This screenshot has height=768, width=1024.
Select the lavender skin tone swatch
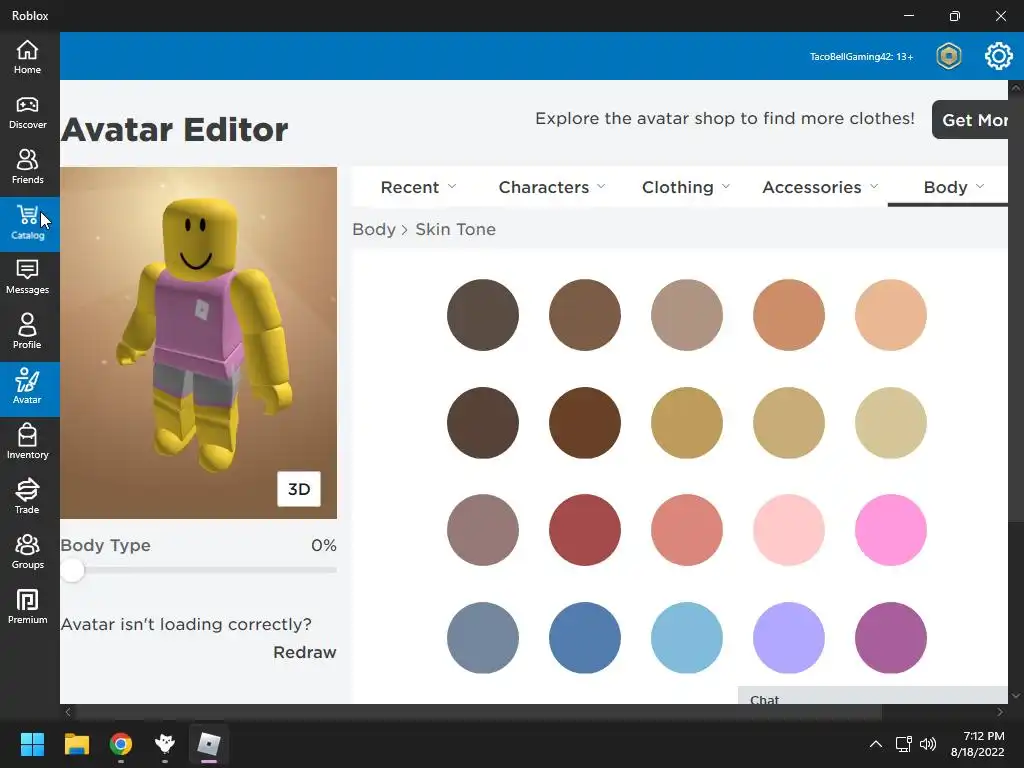point(788,637)
